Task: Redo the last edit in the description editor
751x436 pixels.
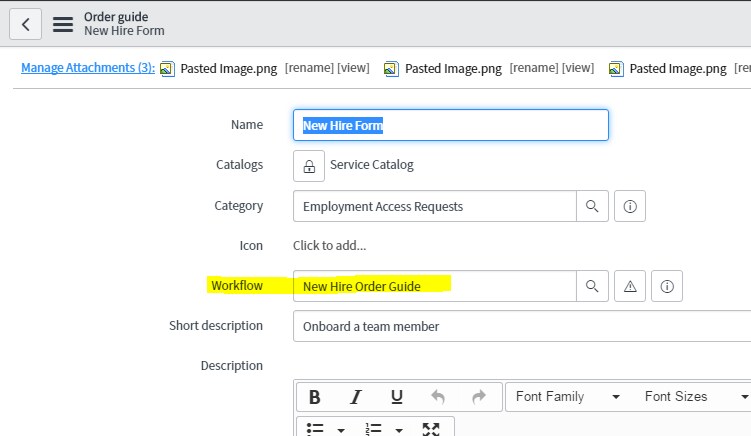Action: coord(479,397)
